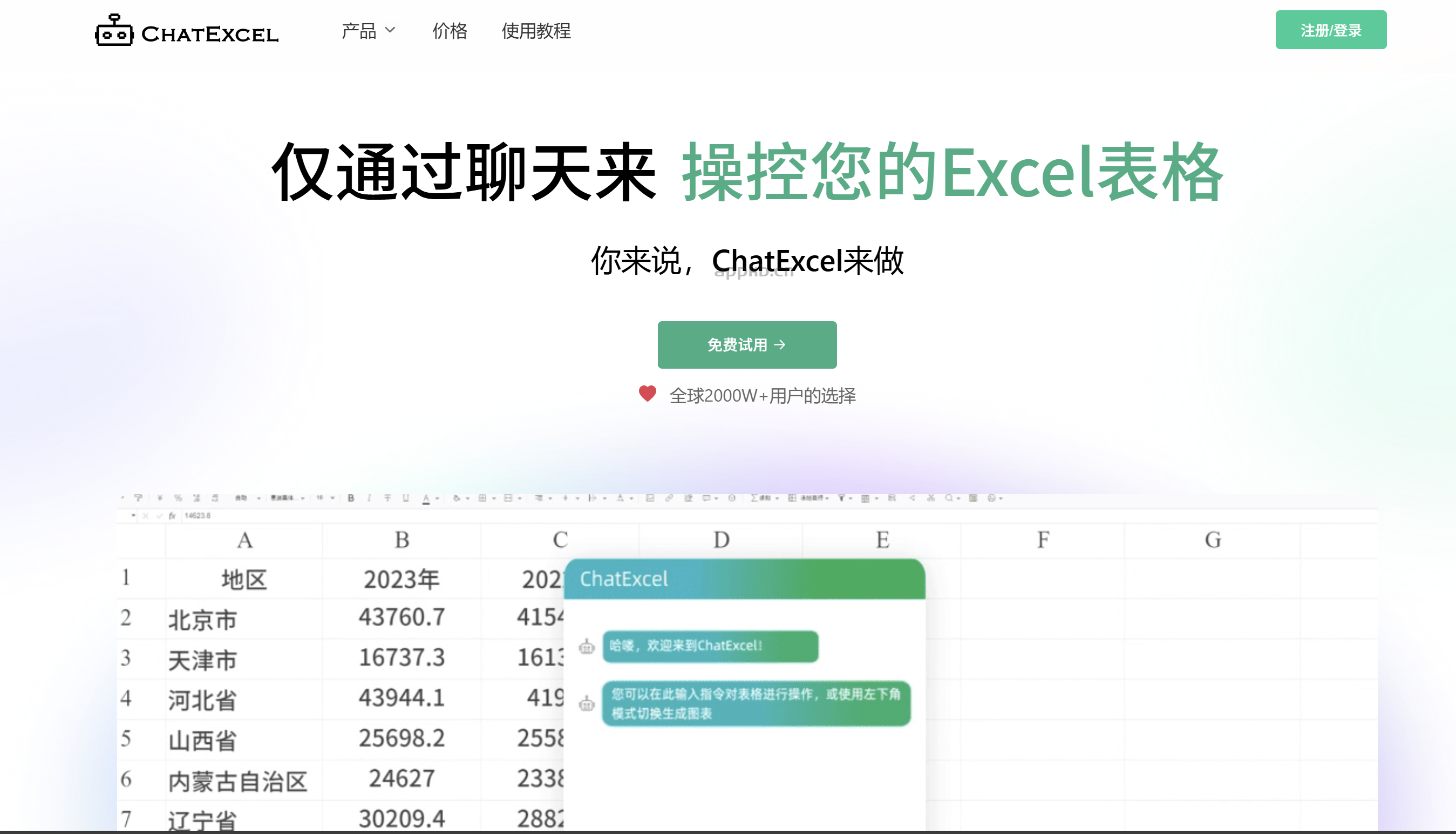
Task: Click cell with value 43760.7
Action: click(x=402, y=618)
